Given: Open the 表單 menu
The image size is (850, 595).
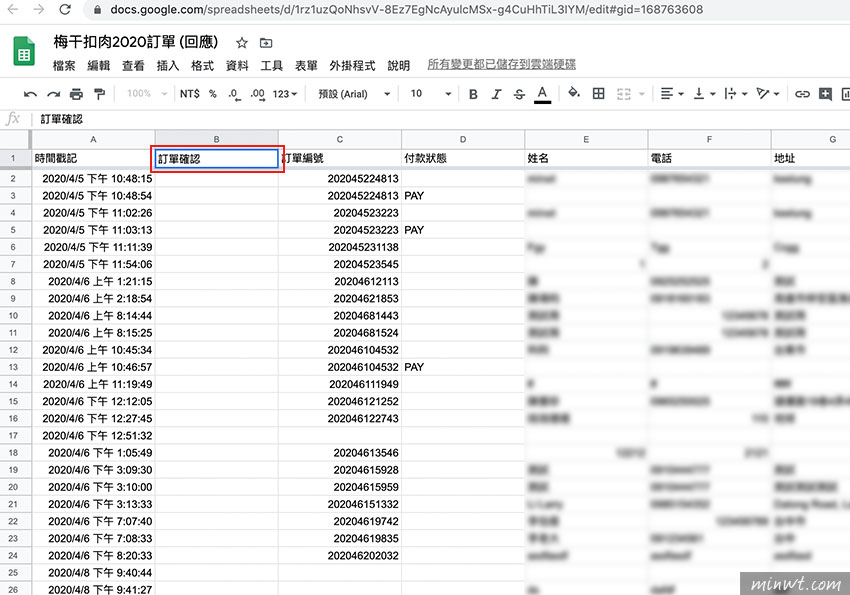Looking at the screenshot, I should click(306, 66).
